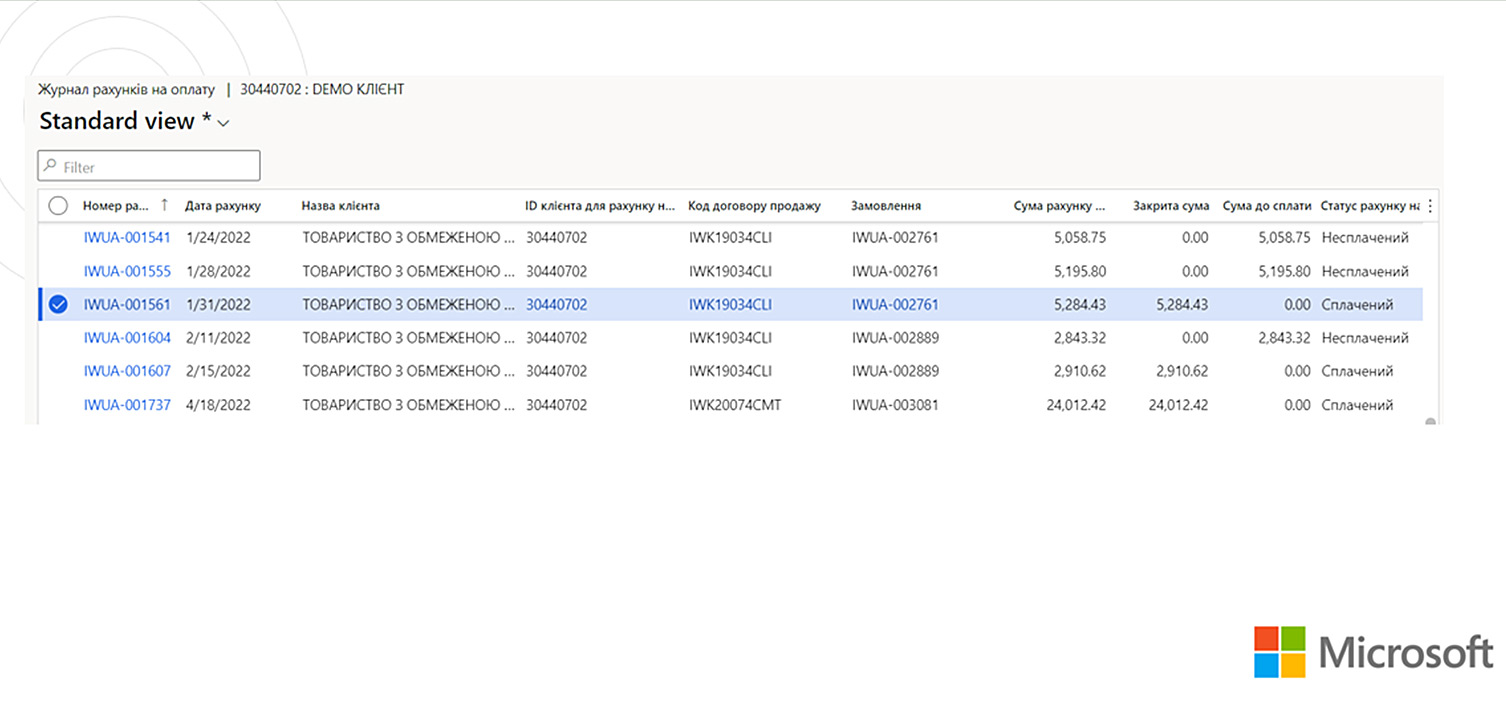
Task: Click the sort arrow on Номер рахунку column
Action: click(x=163, y=205)
